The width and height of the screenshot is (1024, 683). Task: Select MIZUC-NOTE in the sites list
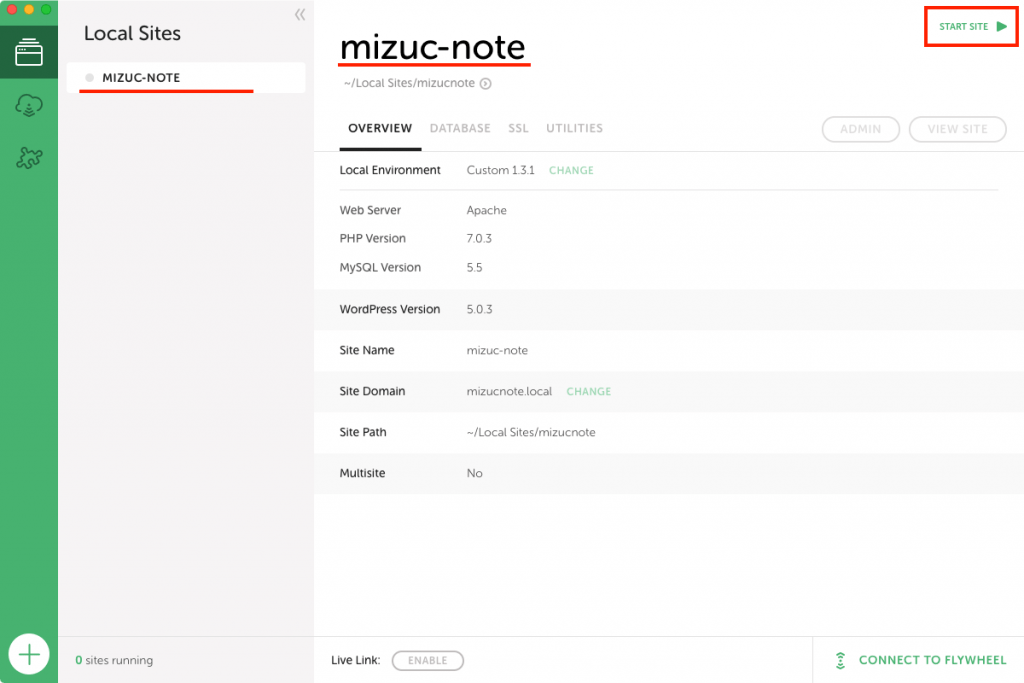(x=185, y=78)
